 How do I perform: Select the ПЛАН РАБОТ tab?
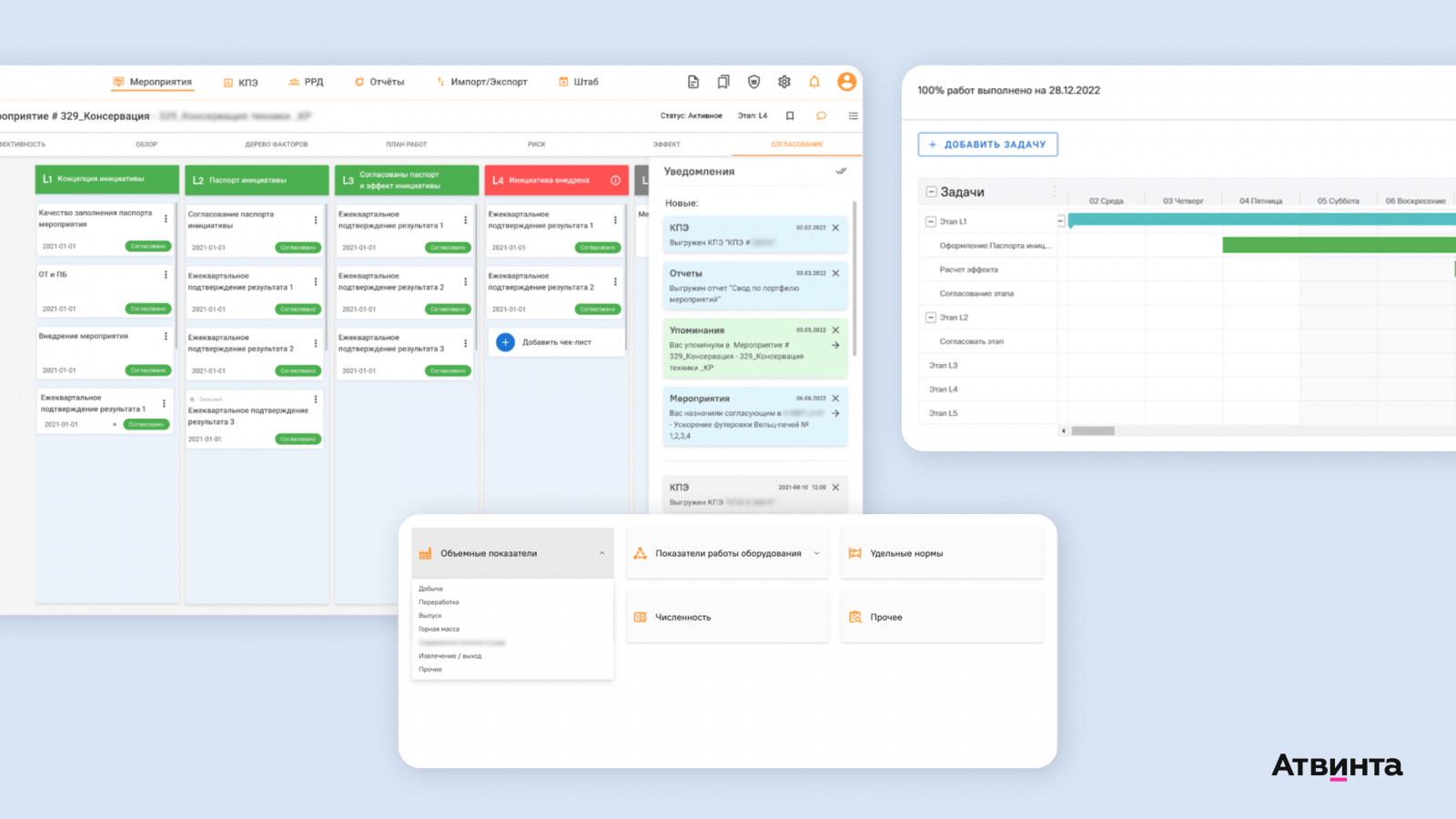click(407, 144)
